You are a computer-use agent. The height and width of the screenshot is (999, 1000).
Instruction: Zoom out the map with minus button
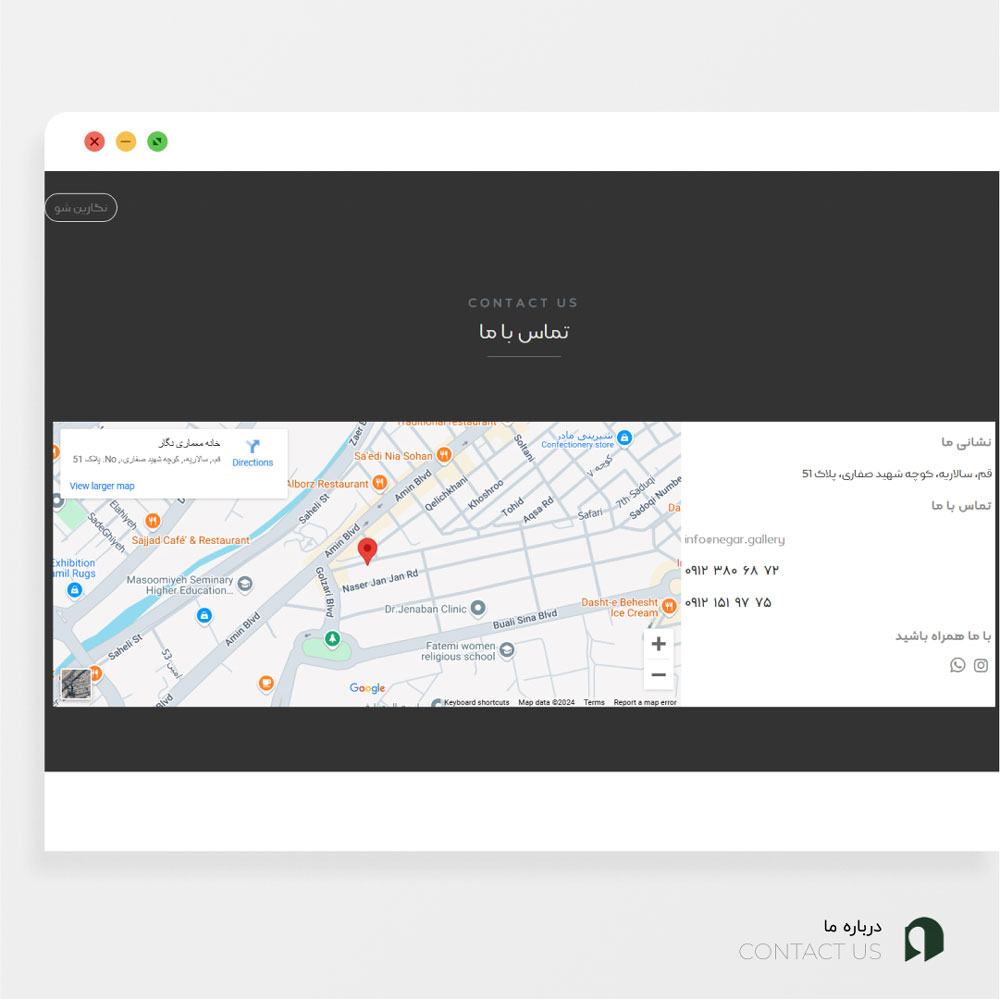[659, 674]
